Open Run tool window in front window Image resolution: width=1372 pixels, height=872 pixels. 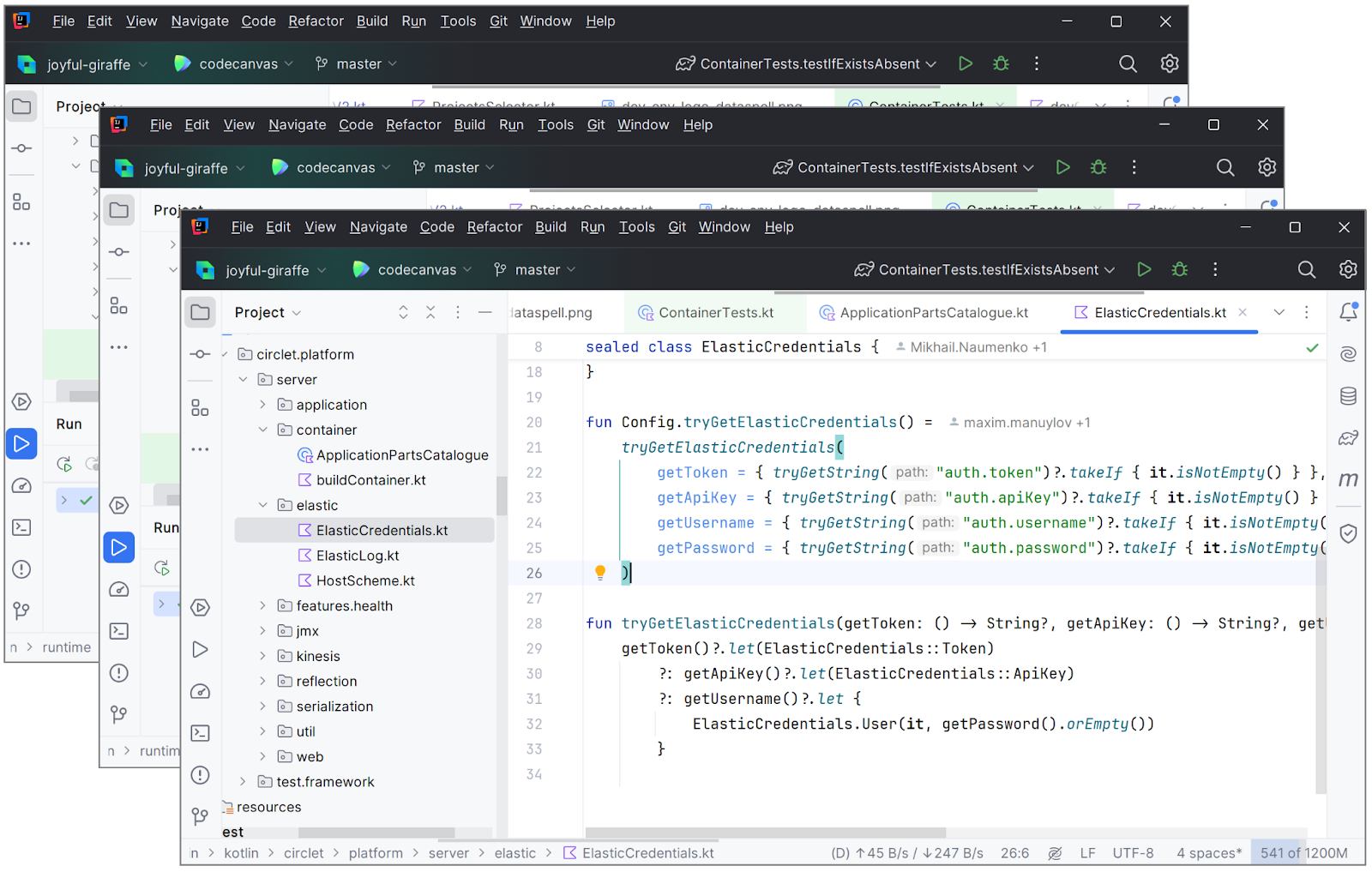200,649
